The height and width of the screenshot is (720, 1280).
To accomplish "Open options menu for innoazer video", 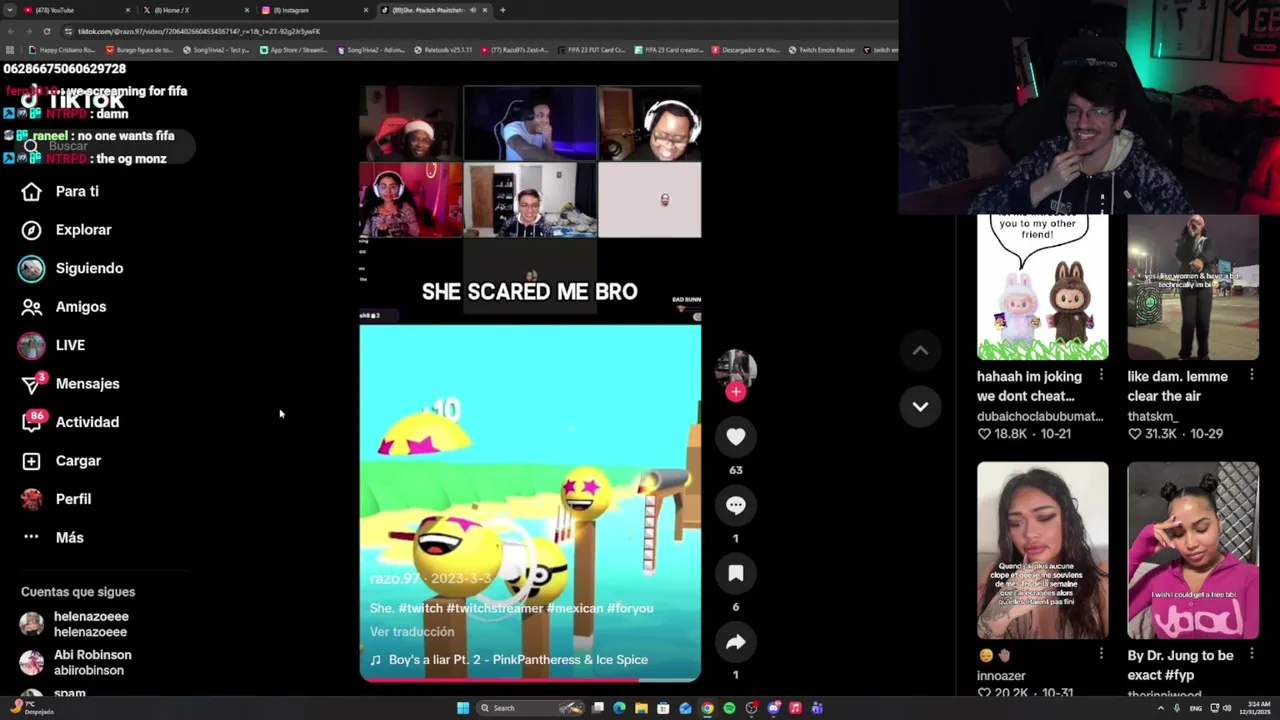I will [x=1101, y=654].
